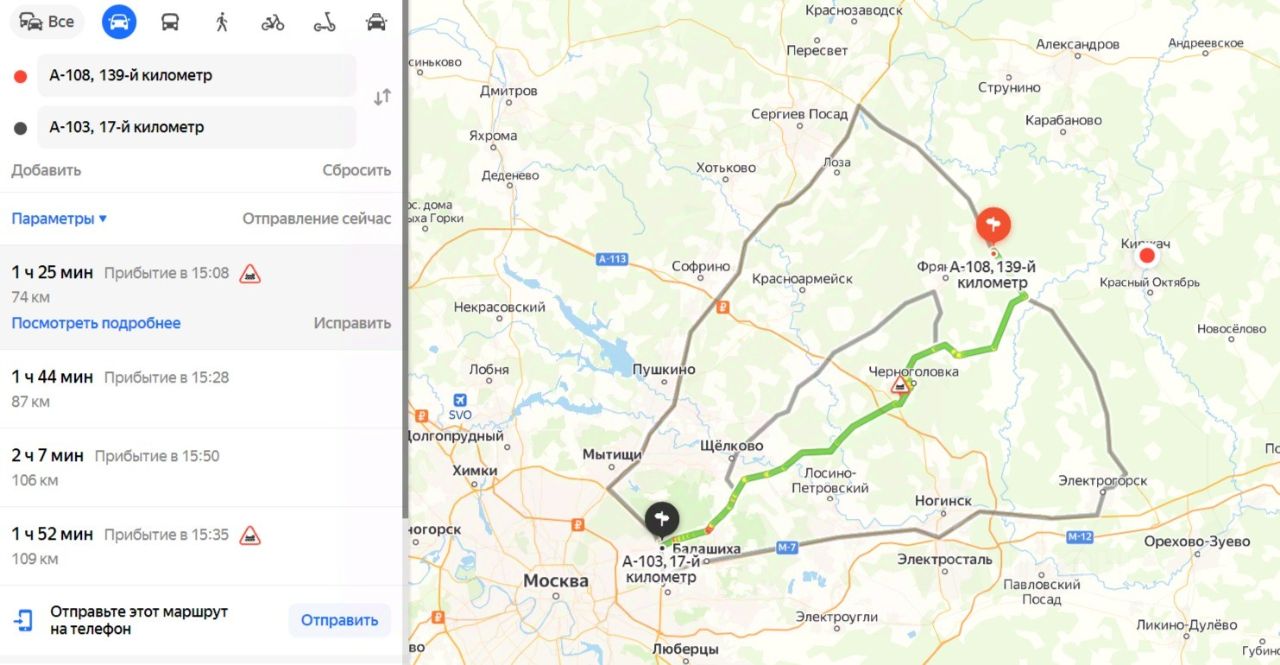Switch to walking route mode
Viewport: 1280px width, 665px height.
pos(221,22)
